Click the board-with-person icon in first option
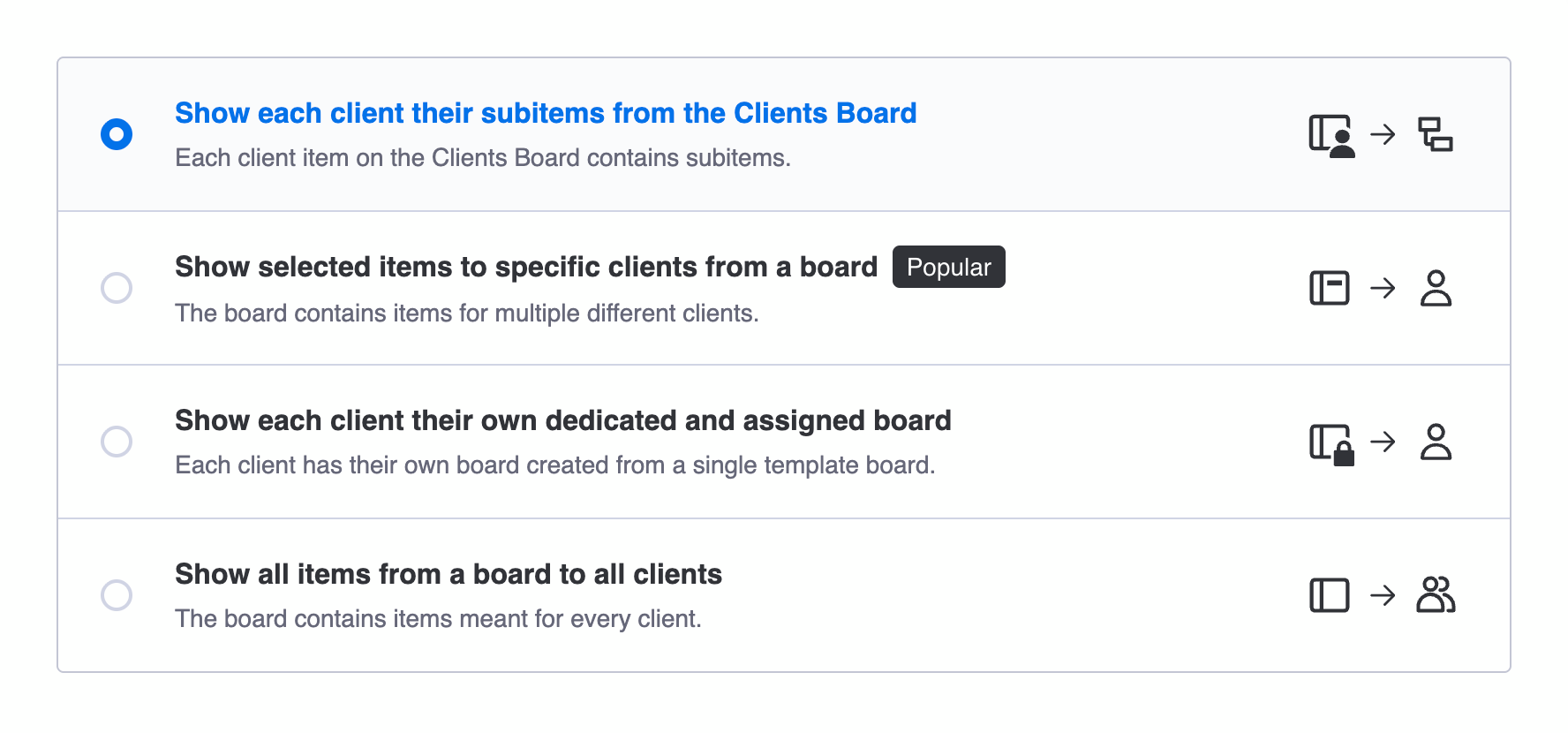The image size is (1568, 733). [x=1331, y=135]
